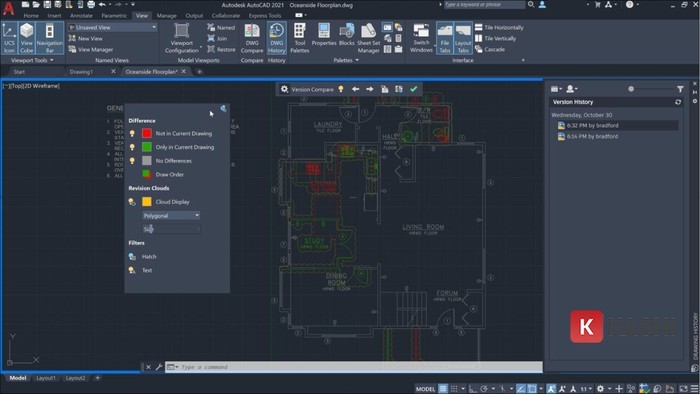Open the Manage ribbon tab
The width and height of the screenshot is (700, 394).
[x=167, y=15]
